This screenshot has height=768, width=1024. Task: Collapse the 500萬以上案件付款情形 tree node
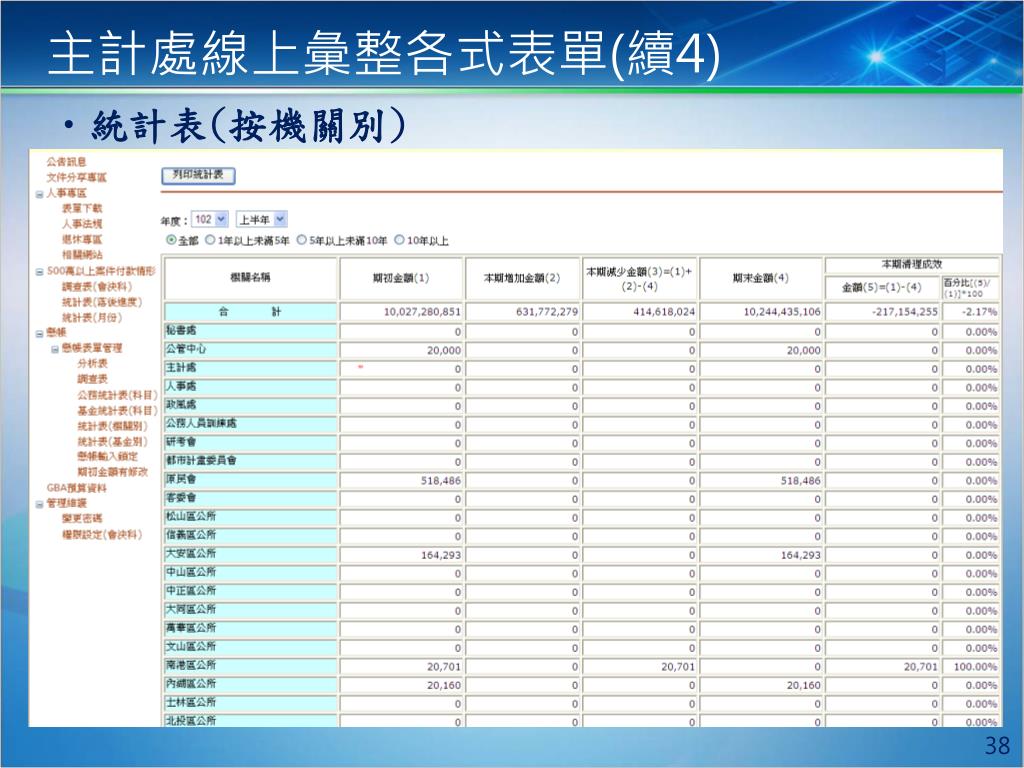click(x=39, y=272)
